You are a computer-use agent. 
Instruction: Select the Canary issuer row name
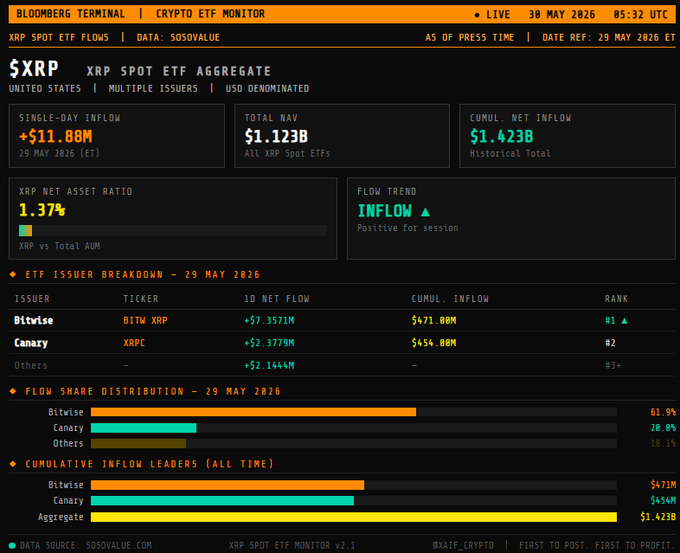pos(31,343)
